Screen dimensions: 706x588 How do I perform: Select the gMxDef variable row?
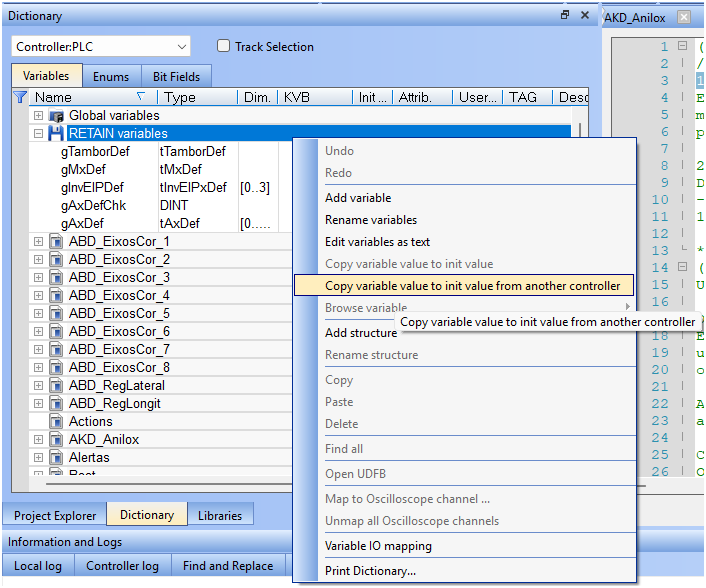pyautogui.click(x=161, y=170)
